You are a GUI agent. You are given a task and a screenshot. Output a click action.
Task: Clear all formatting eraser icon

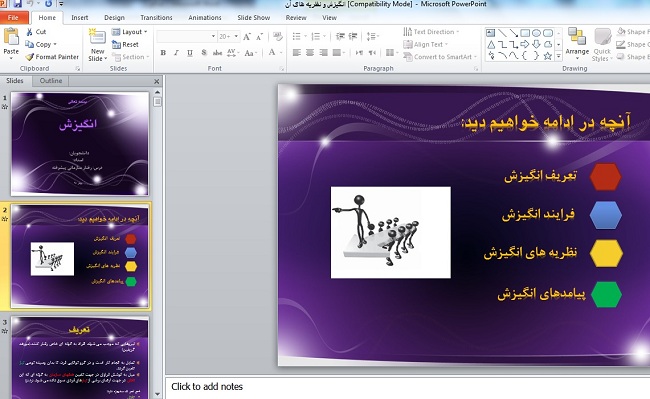pyautogui.click(x=278, y=36)
